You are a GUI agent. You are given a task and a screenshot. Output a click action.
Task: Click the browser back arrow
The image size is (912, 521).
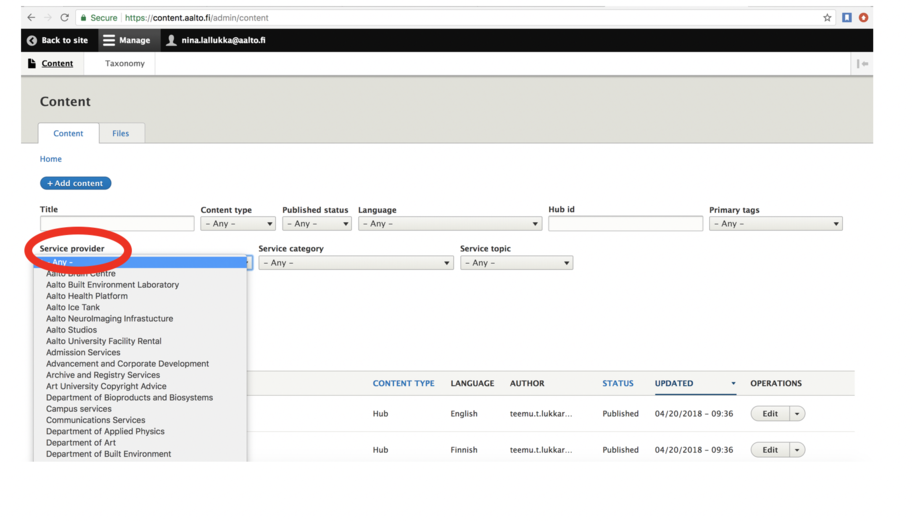(x=31, y=17)
